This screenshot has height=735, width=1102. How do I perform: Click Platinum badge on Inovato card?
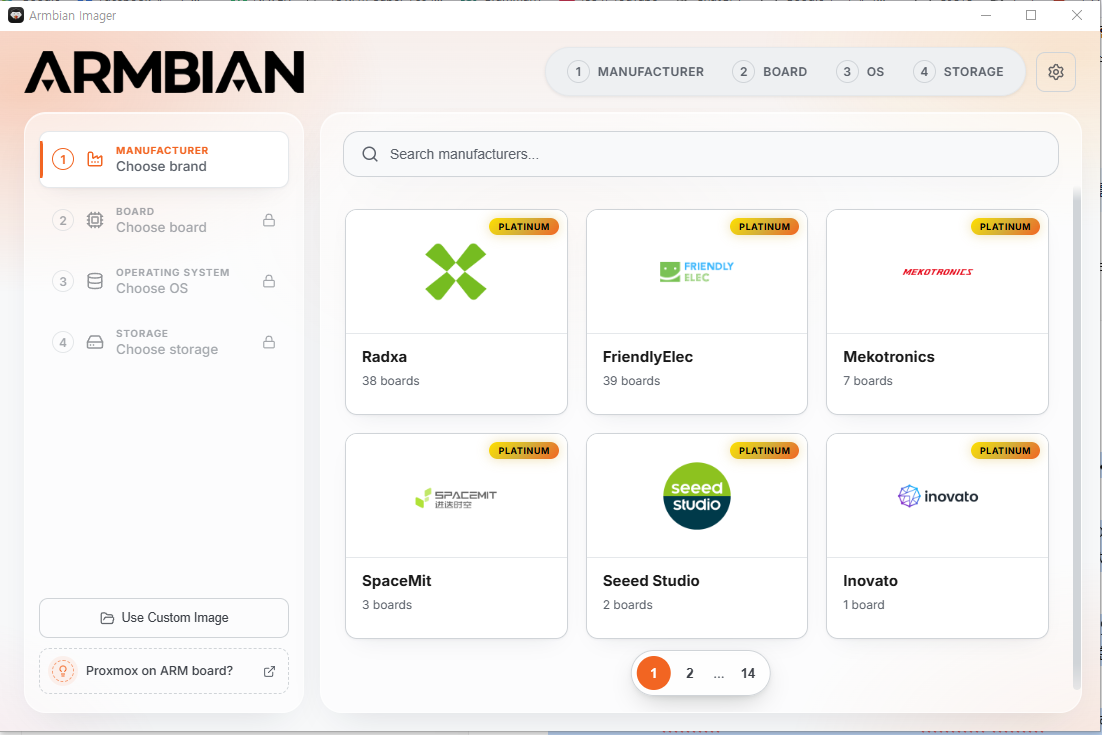[x=1005, y=451]
